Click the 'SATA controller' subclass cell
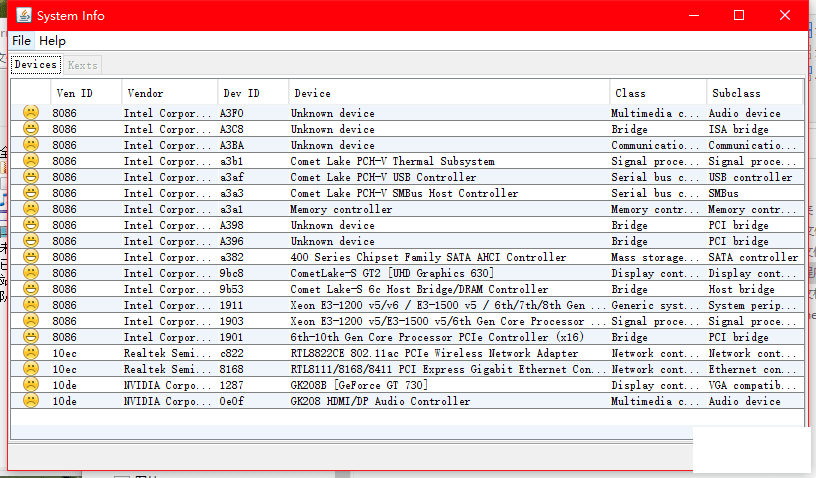Image resolution: width=816 pixels, height=478 pixels. coord(753,257)
